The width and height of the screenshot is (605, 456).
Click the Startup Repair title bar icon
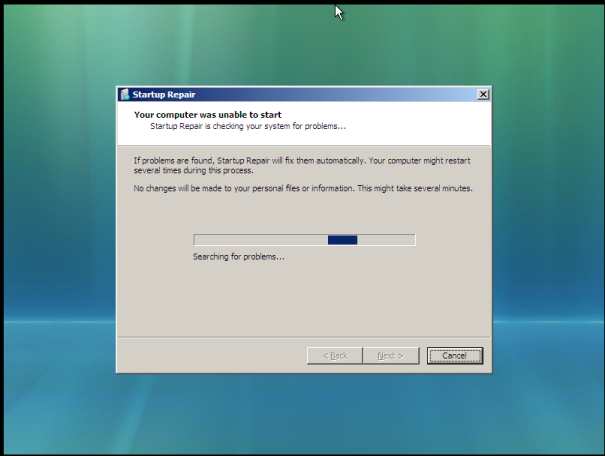(125, 95)
